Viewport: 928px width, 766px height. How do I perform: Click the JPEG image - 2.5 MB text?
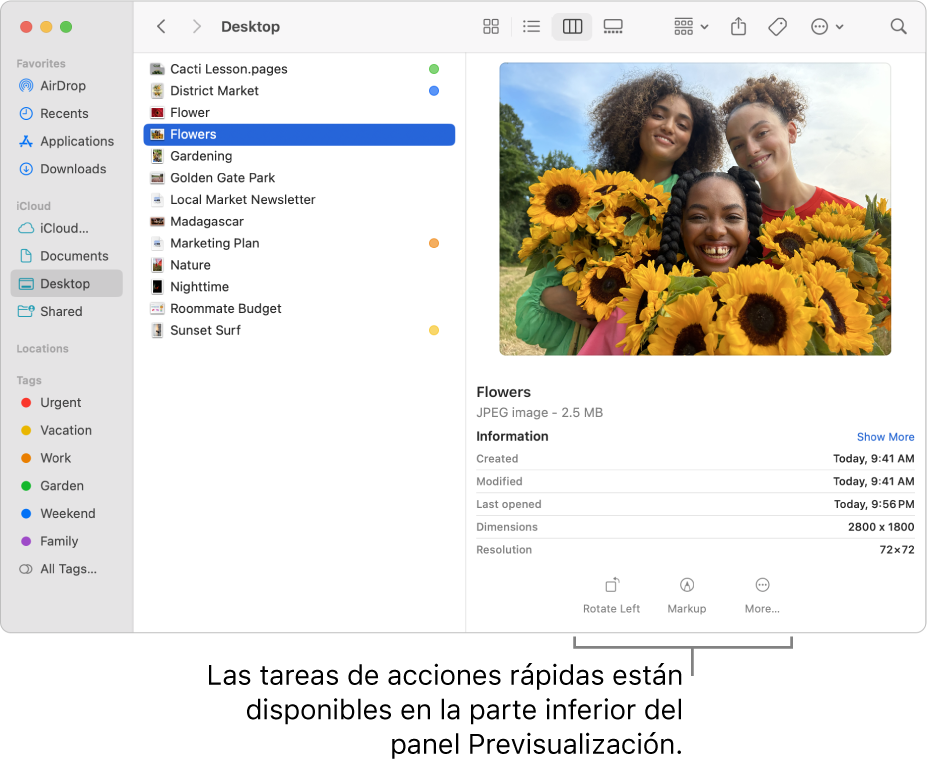539,413
